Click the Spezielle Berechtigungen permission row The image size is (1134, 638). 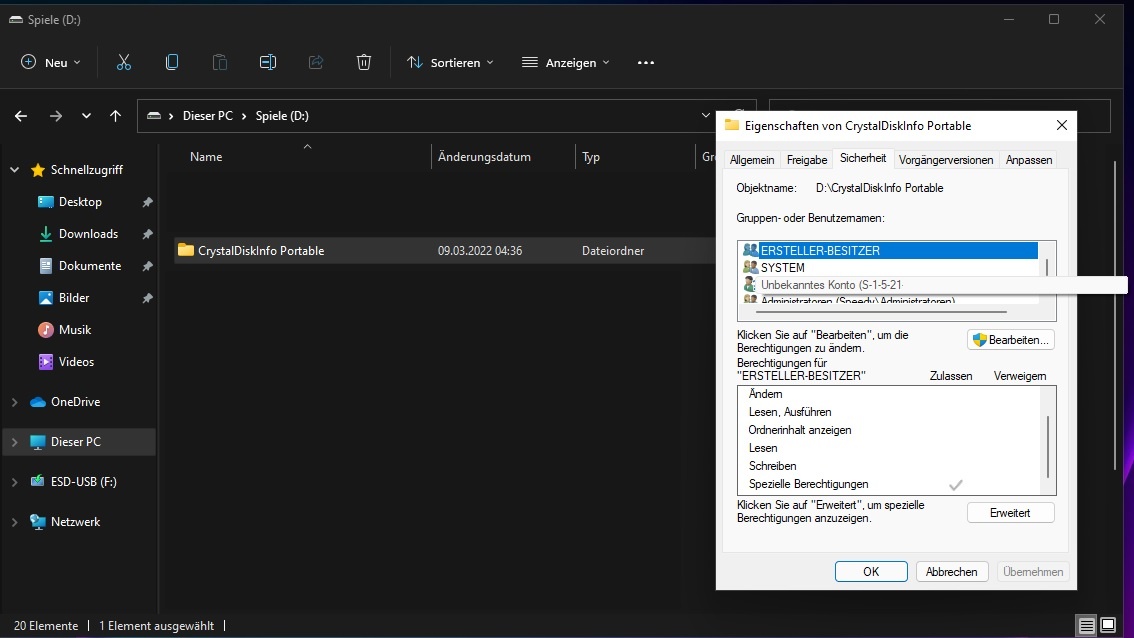click(890, 484)
